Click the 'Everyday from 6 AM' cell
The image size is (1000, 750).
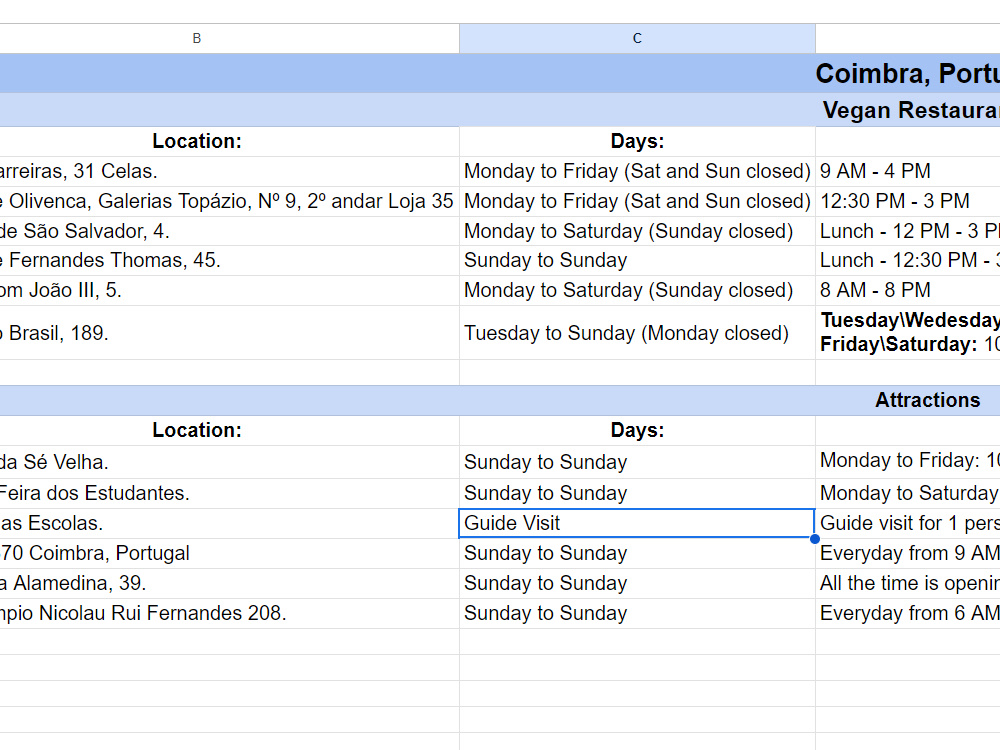908,613
